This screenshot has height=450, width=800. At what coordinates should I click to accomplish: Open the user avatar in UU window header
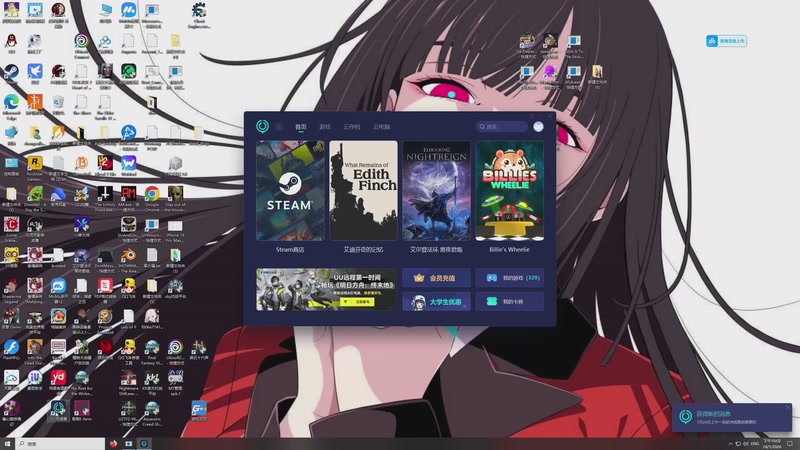pos(538,127)
